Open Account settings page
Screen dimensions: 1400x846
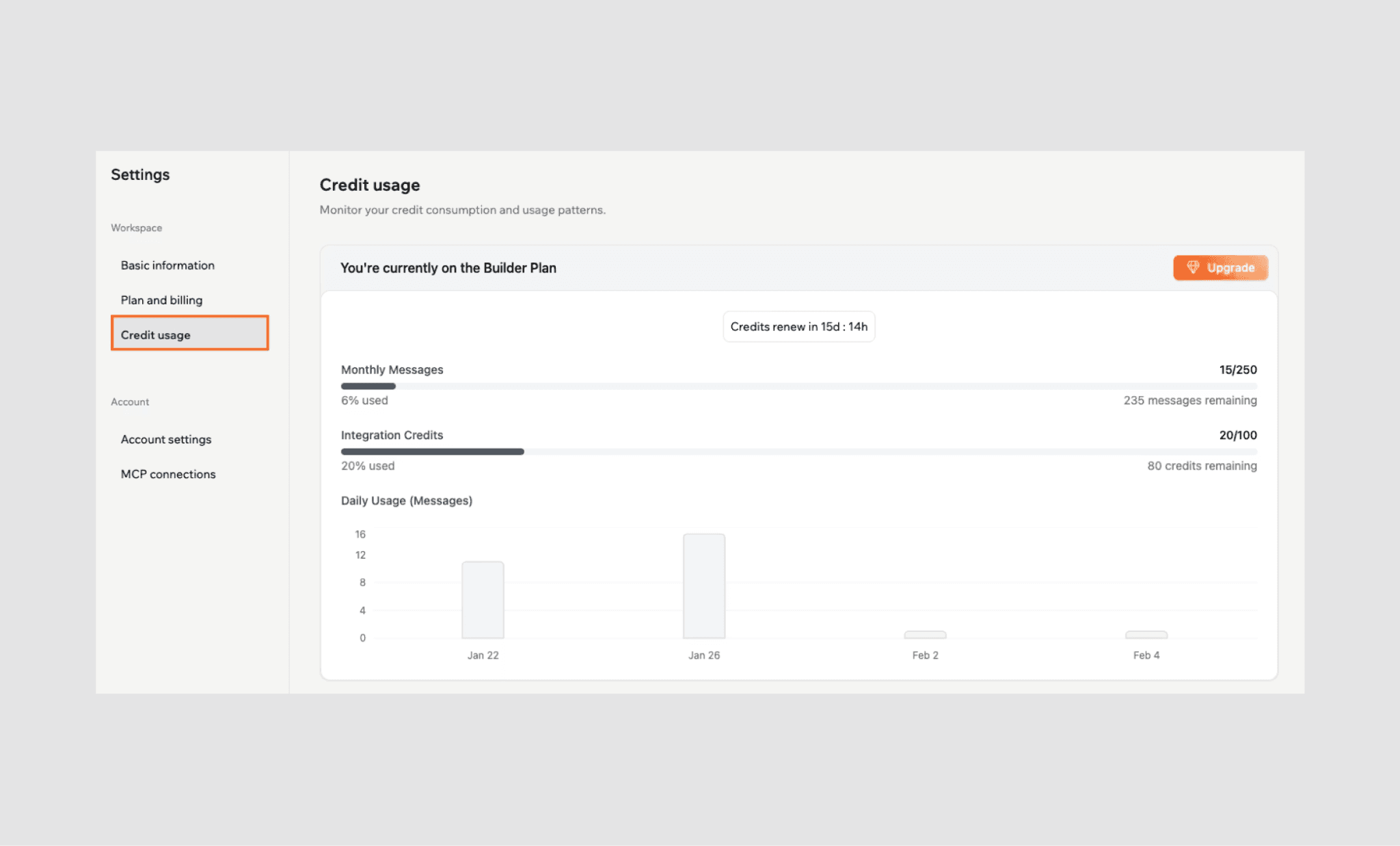pyautogui.click(x=166, y=440)
